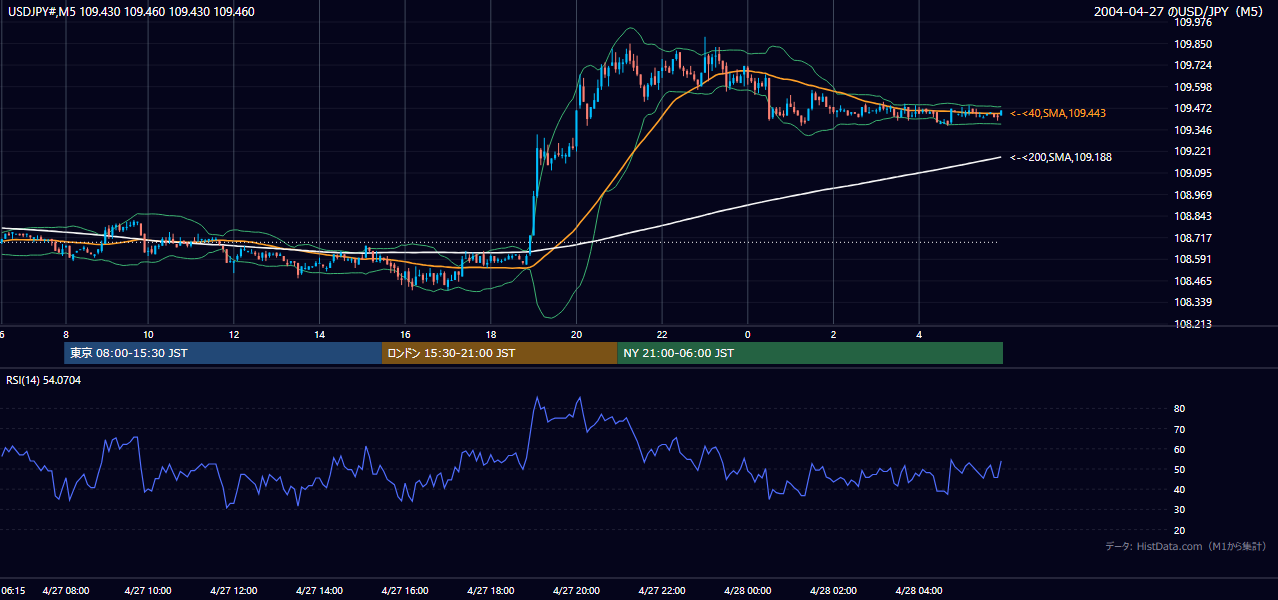
Task: Click hour tick 0 under price chart
Action: click(x=747, y=334)
